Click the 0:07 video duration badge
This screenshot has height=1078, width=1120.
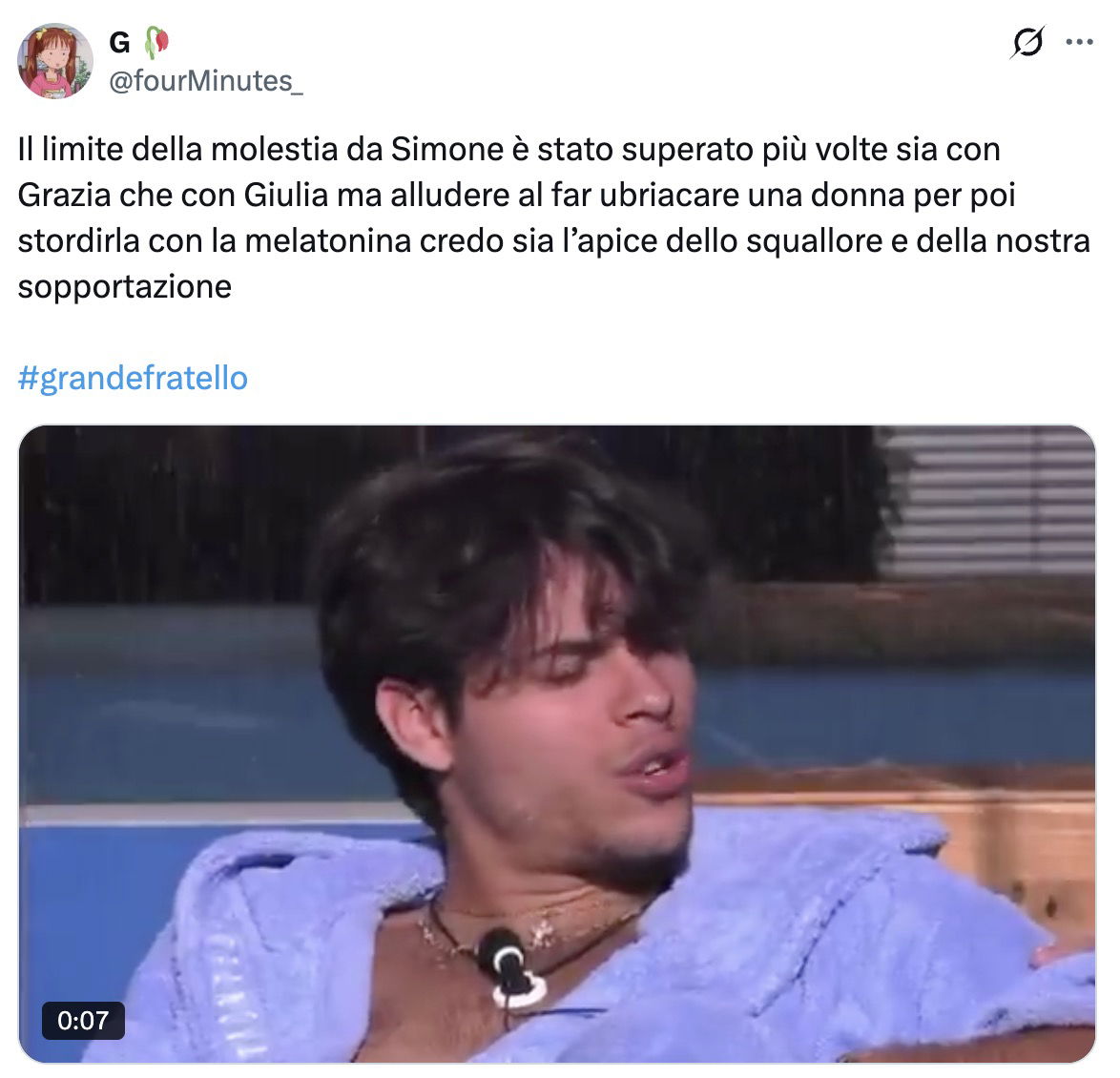(x=83, y=1020)
